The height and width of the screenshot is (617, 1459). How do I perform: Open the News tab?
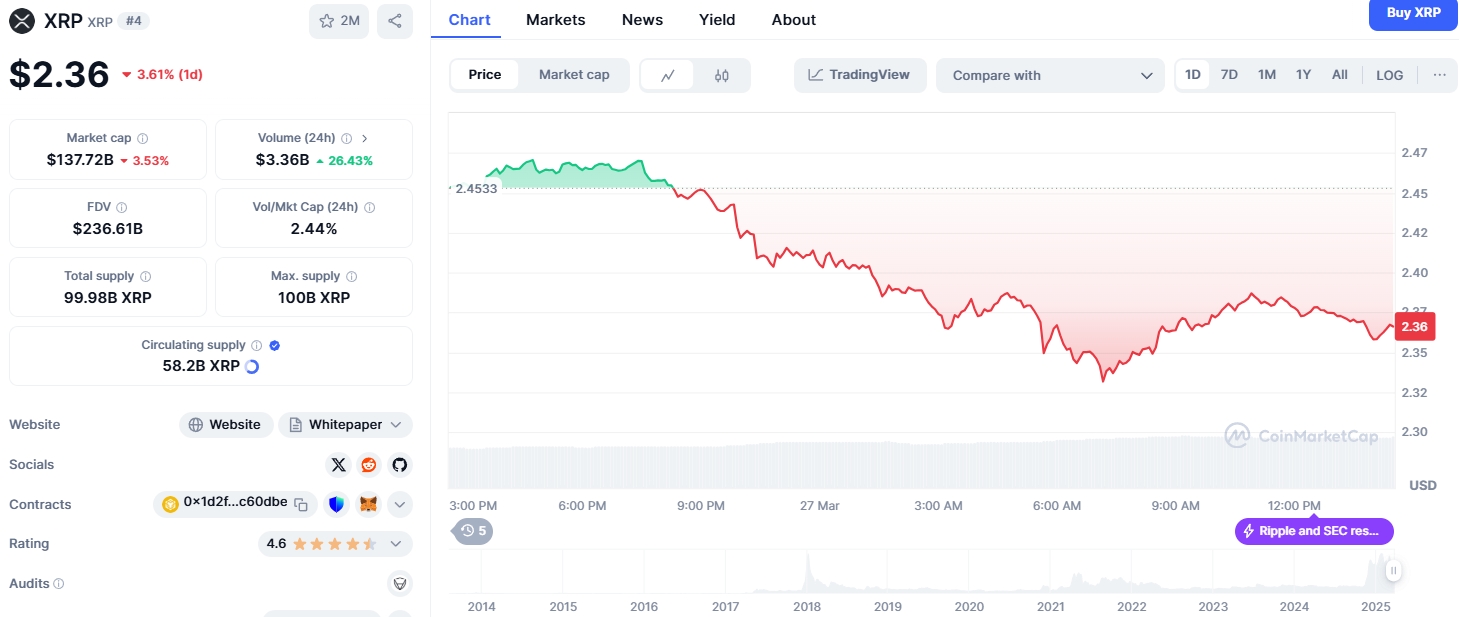tap(642, 20)
